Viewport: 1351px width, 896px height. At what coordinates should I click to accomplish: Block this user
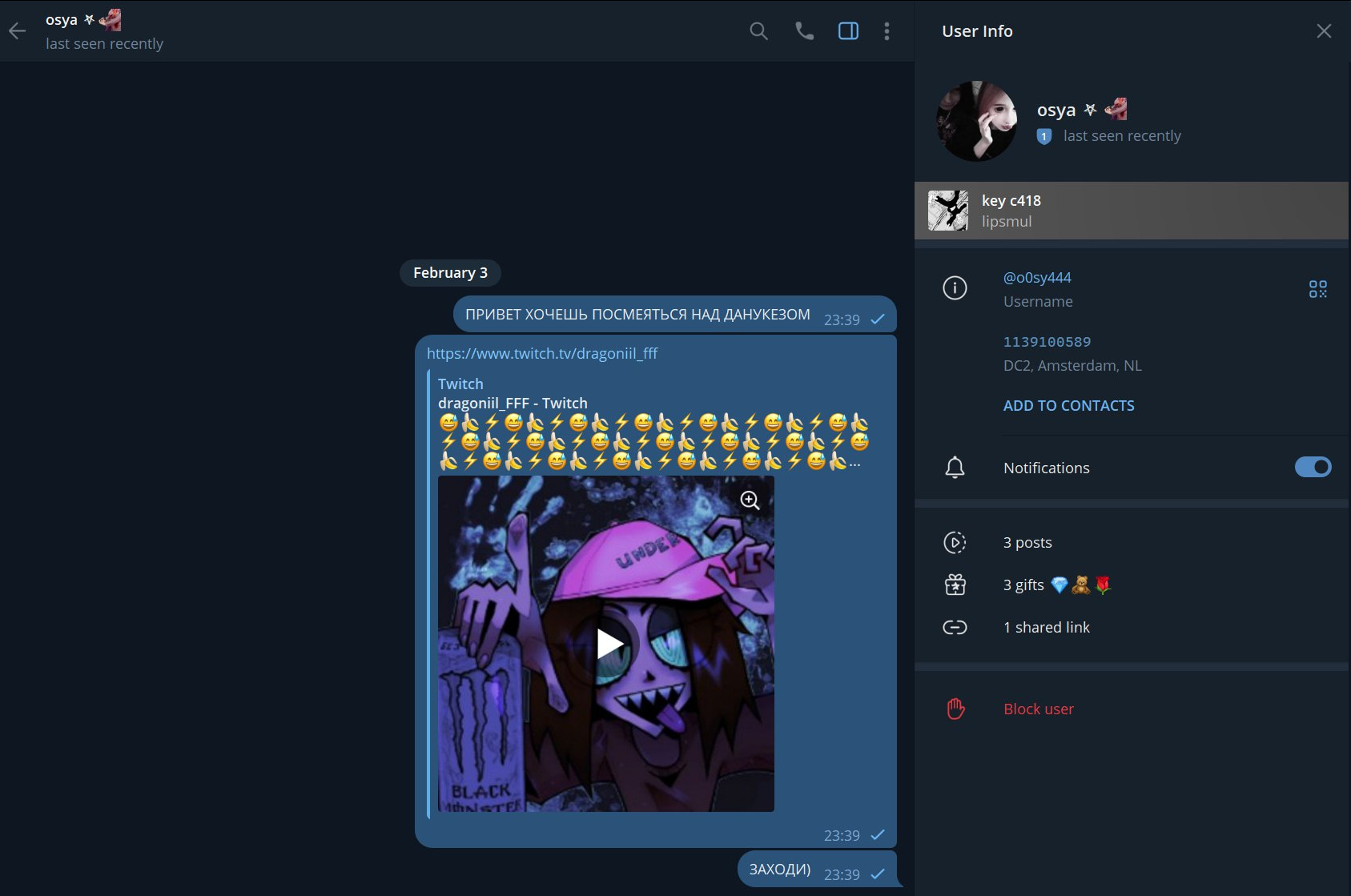(1038, 709)
